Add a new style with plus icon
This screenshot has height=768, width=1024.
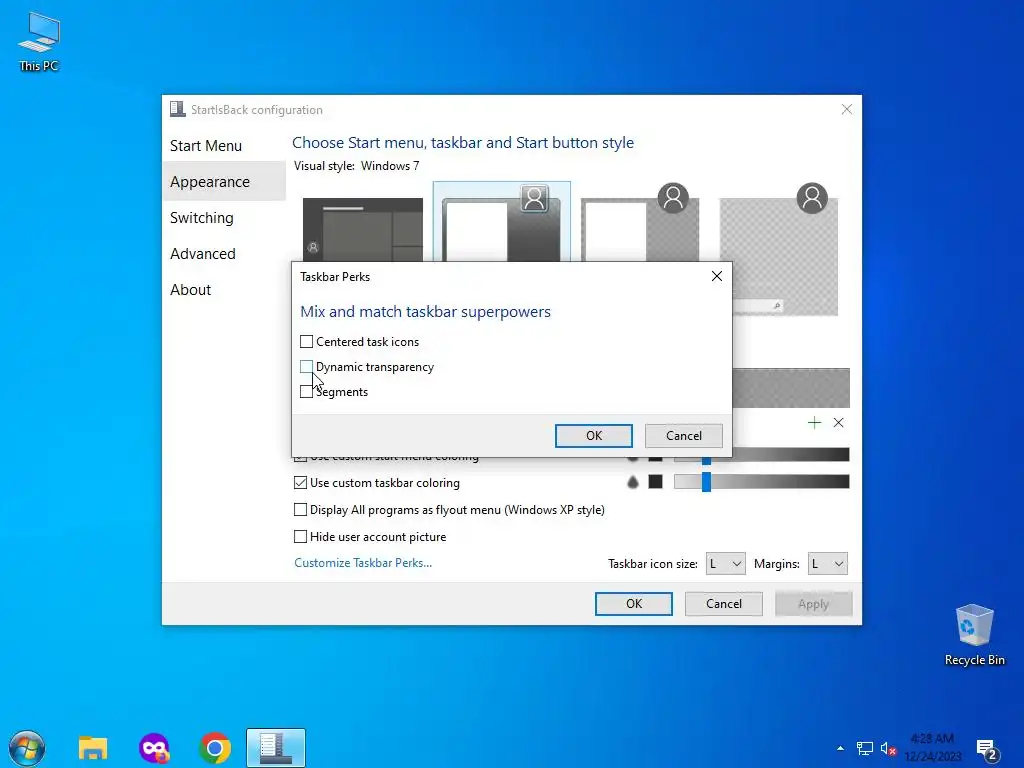pos(814,423)
